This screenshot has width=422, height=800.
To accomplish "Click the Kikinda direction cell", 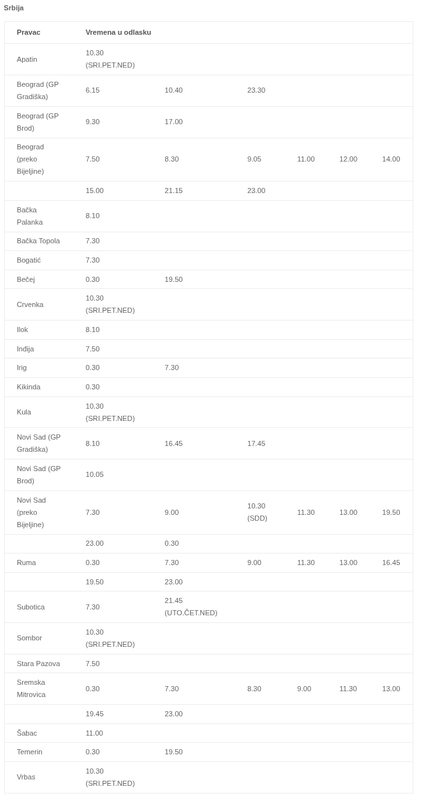I will coord(29,387).
